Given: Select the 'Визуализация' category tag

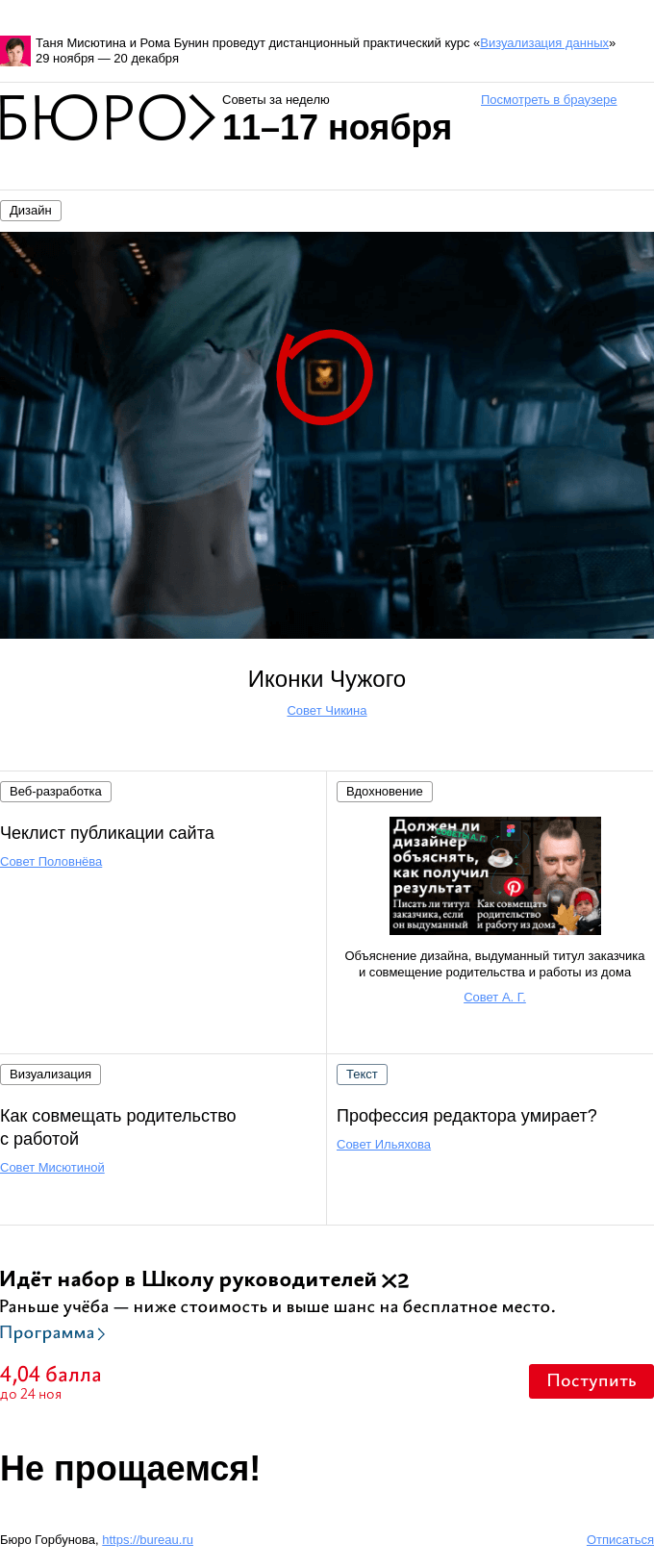Looking at the screenshot, I should (x=50, y=1075).
